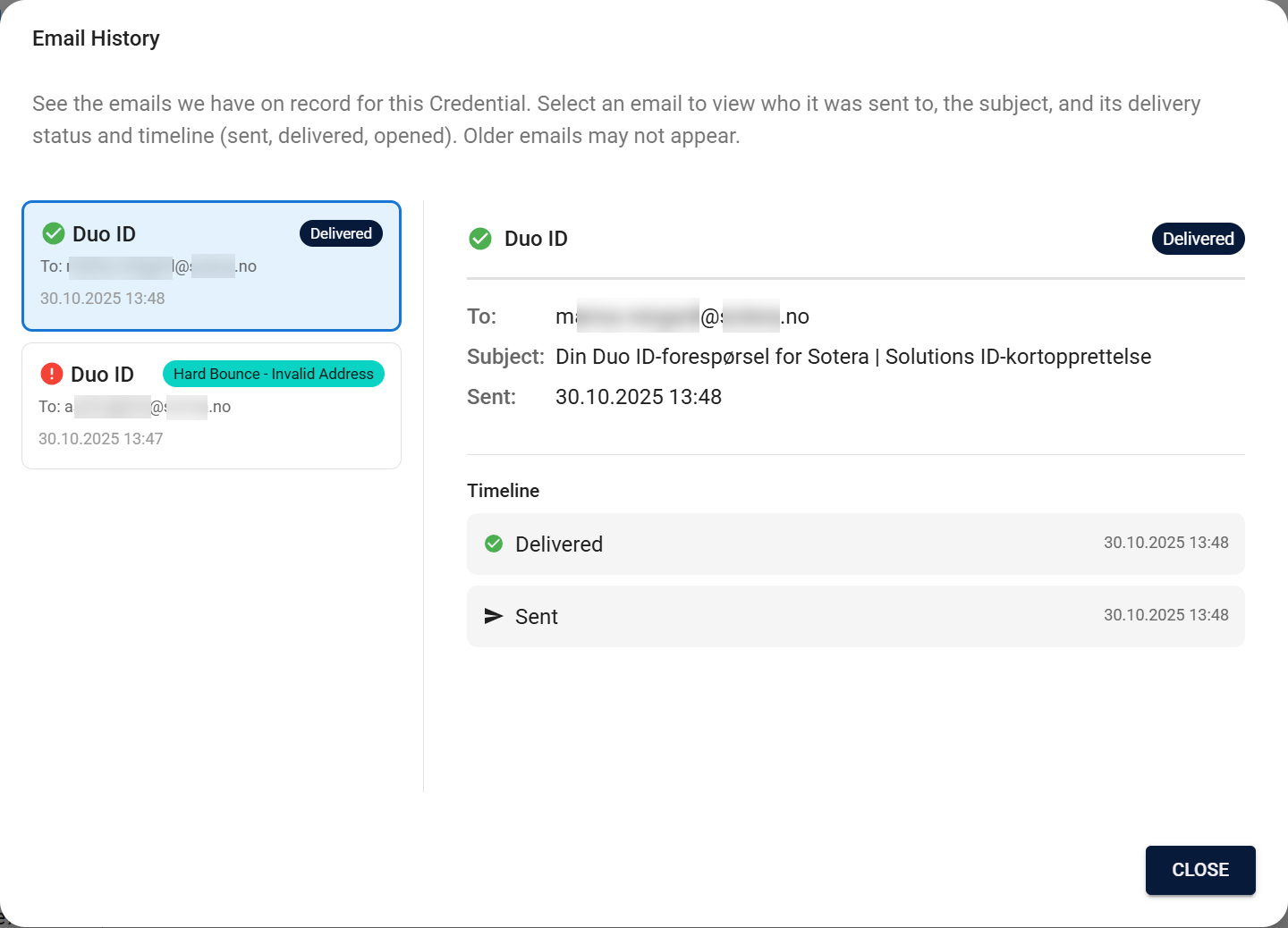Click the red error icon on the bounced email

52,374
